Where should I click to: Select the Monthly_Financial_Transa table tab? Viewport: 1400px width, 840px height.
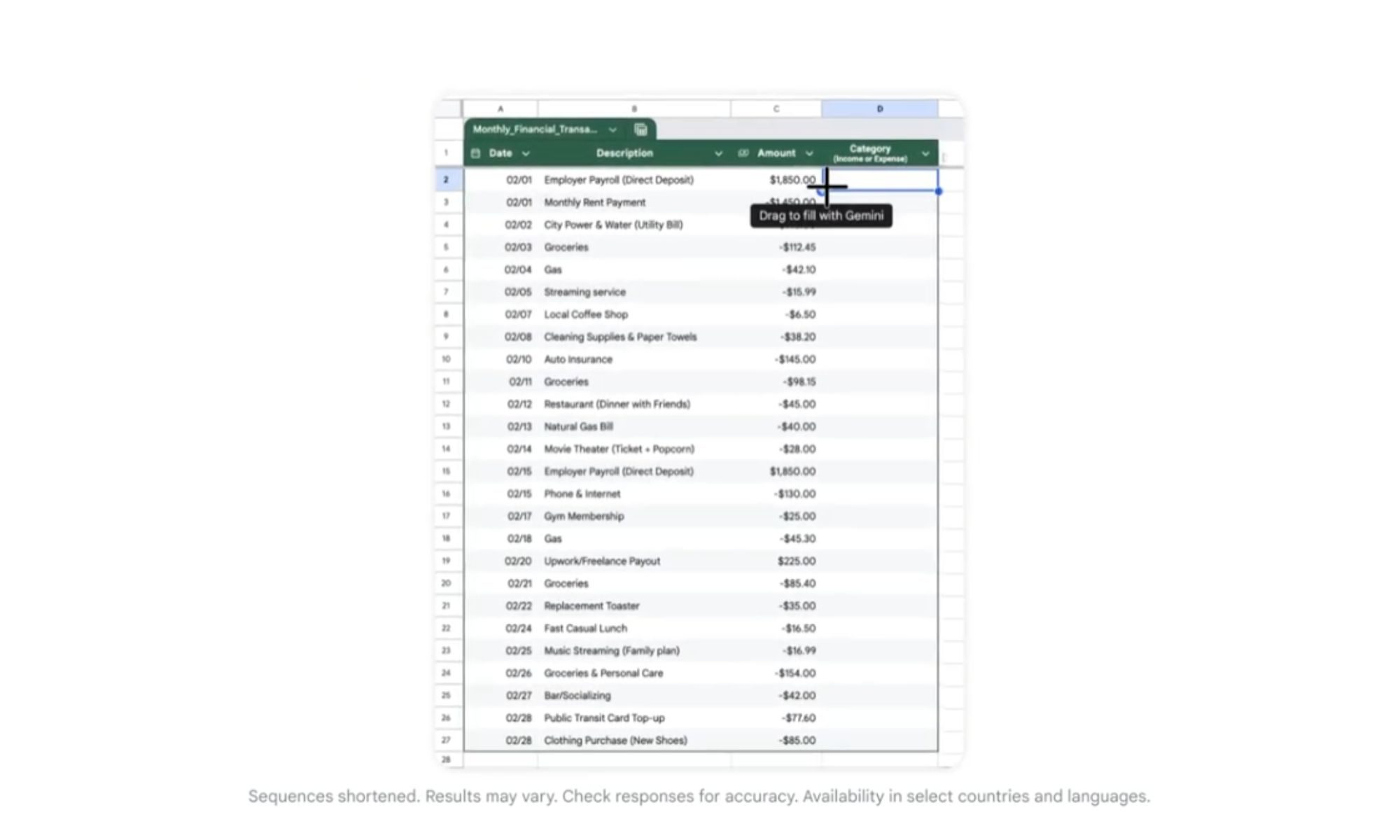coord(535,129)
